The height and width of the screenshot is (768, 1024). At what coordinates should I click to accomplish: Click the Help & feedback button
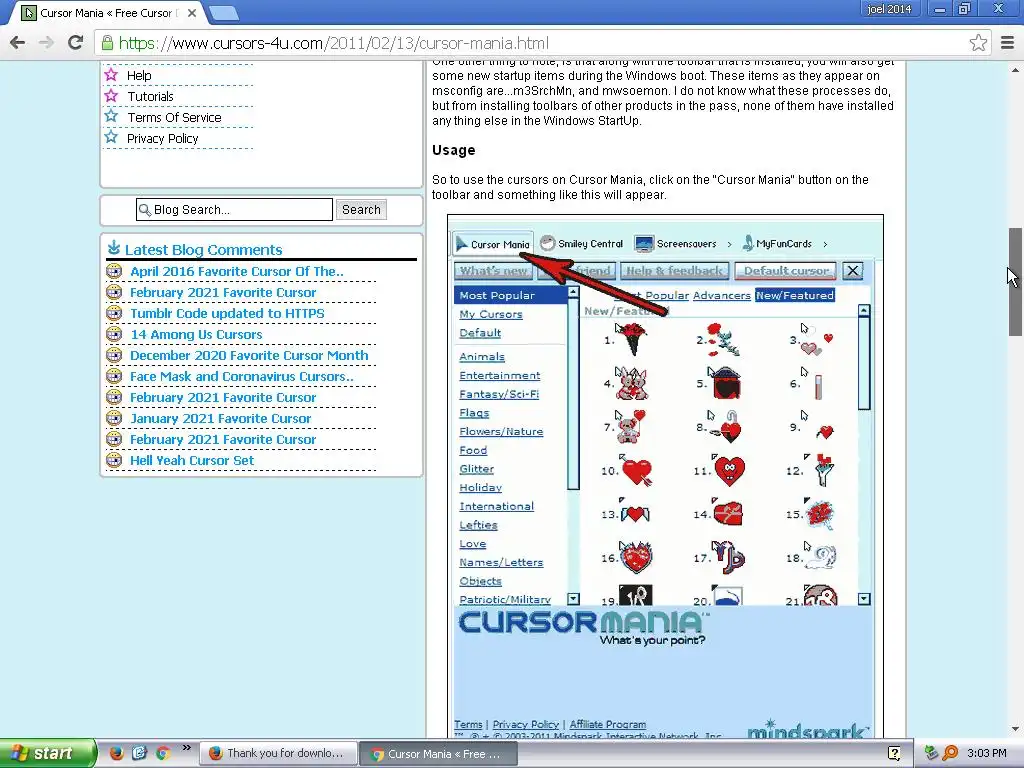pos(675,270)
